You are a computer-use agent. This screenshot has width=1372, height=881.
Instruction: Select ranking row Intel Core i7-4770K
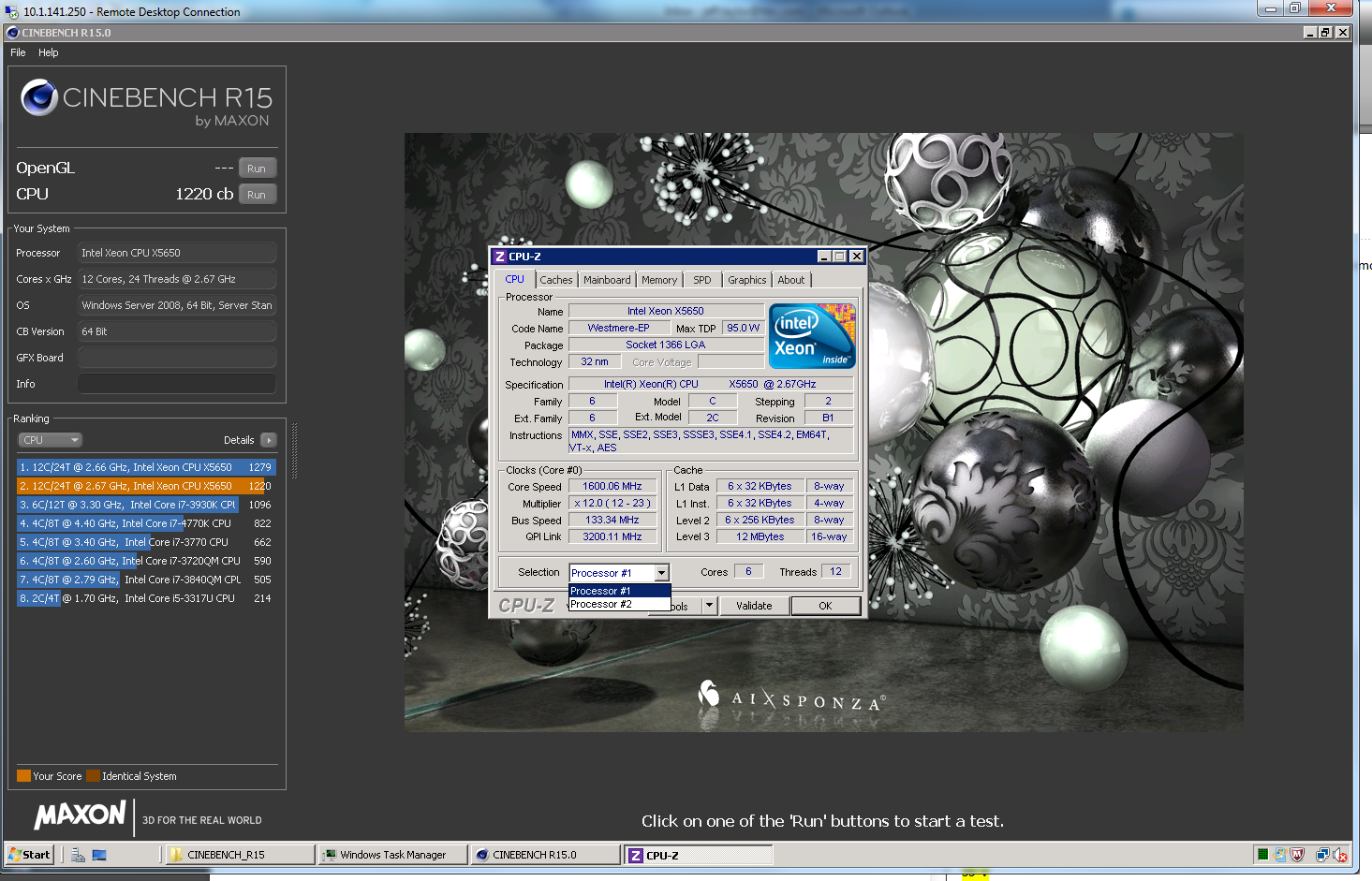[x=146, y=523]
